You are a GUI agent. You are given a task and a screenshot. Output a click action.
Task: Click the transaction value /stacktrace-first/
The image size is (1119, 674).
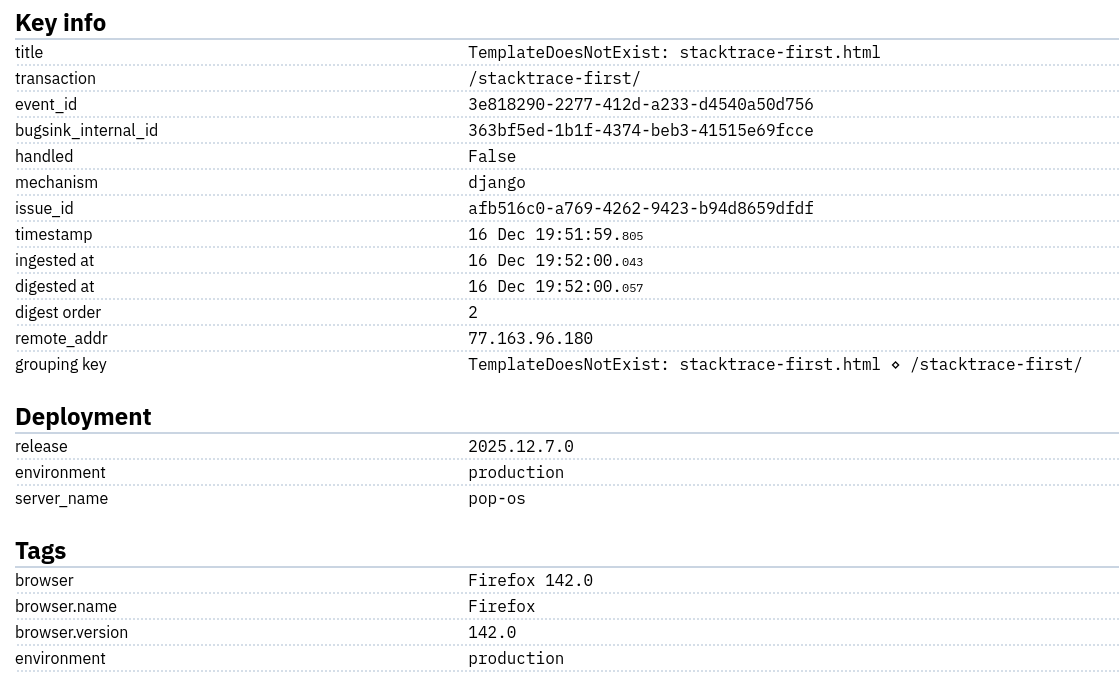click(554, 78)
